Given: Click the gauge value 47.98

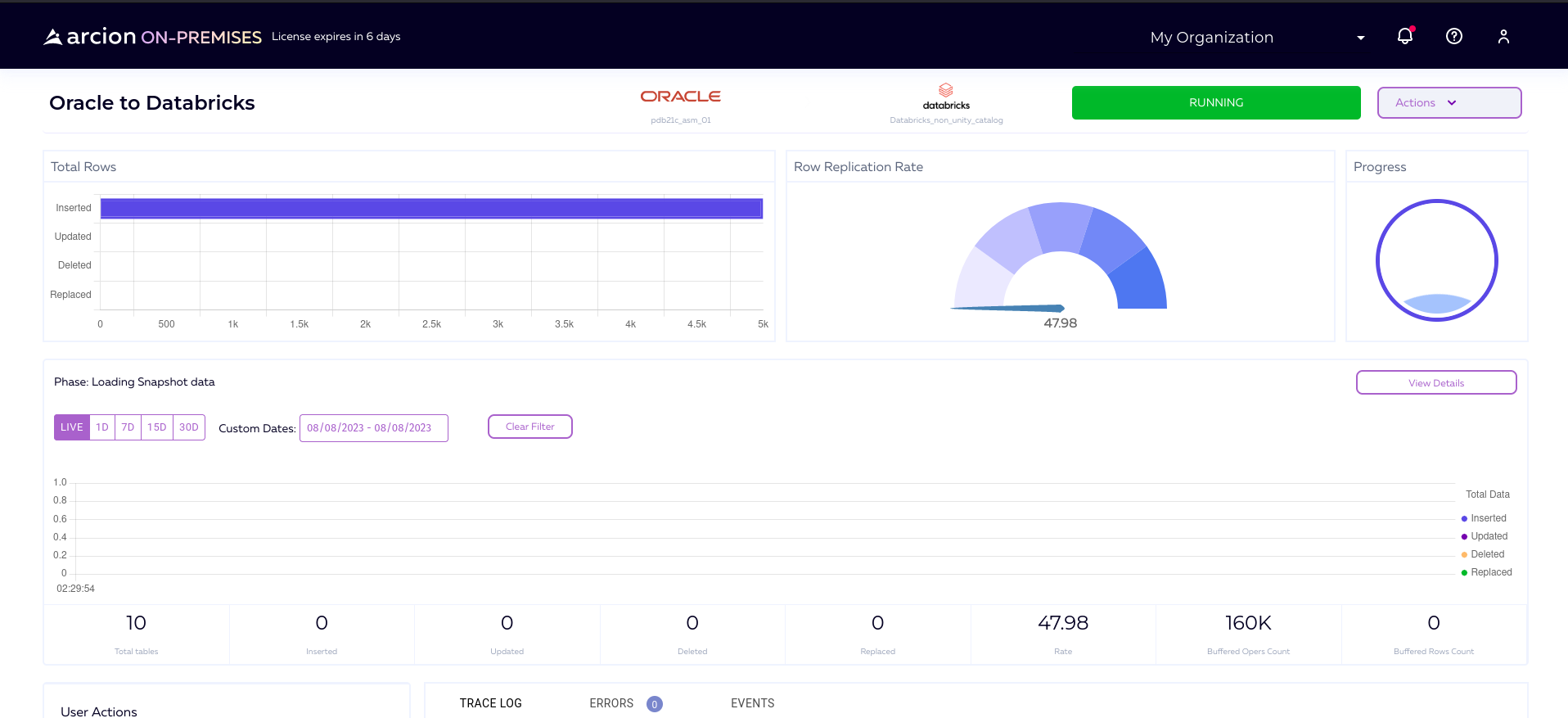Looking at the screenshot, I should (1061, 323).
